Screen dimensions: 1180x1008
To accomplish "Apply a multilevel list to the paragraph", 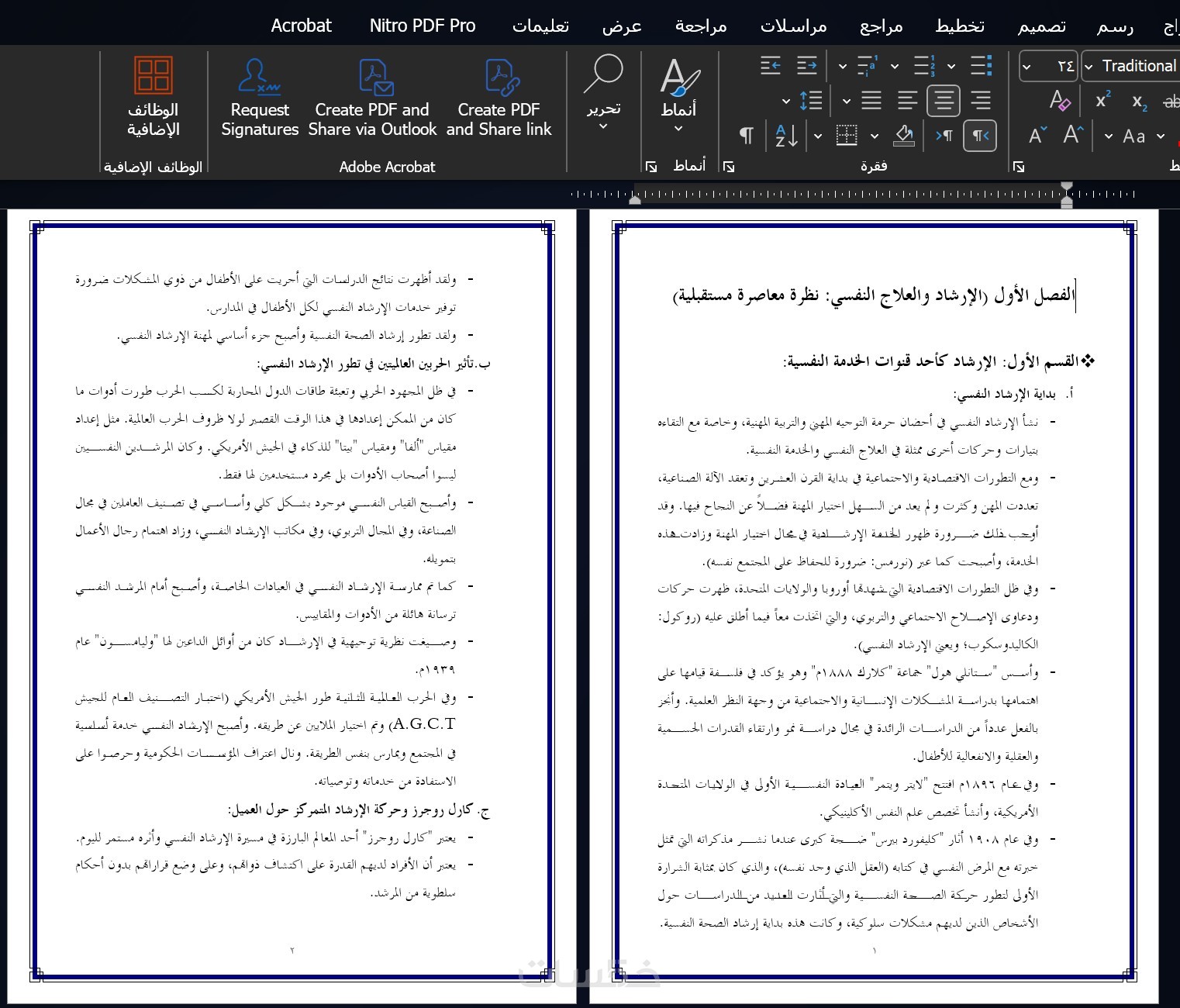I will coord(866,66).
